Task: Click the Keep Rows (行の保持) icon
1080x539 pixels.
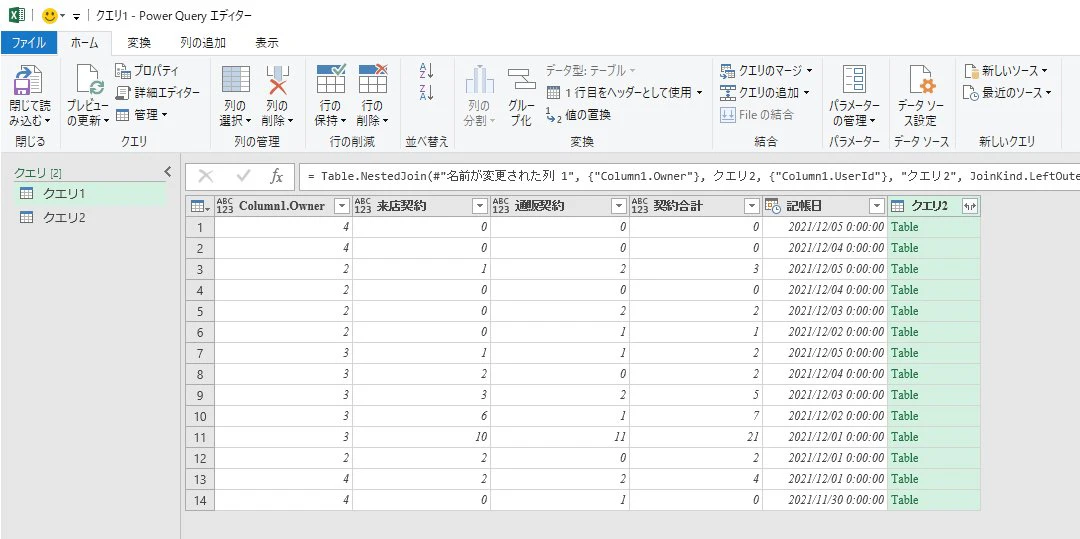Action: coord(331,79)
